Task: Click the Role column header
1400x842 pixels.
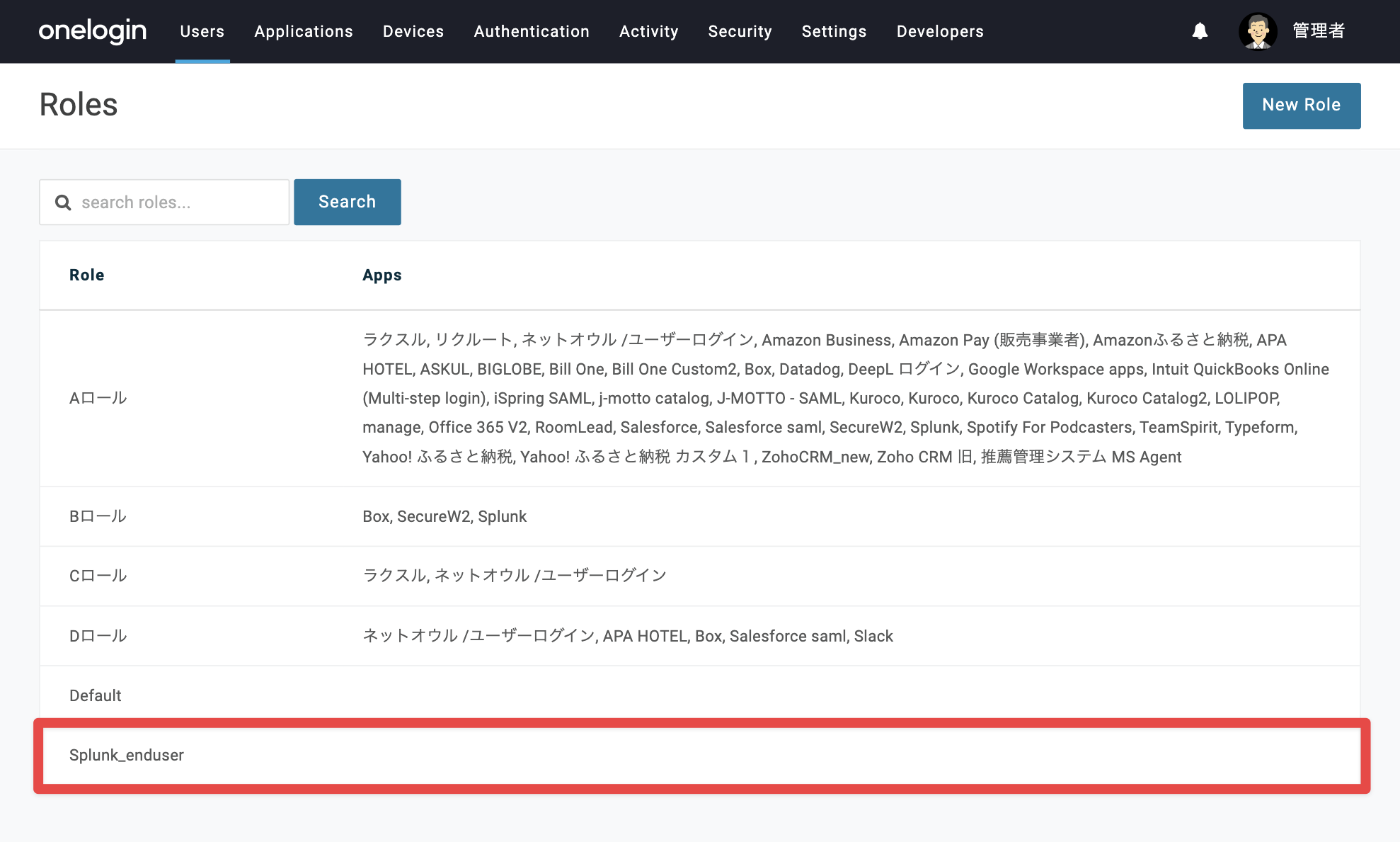Action: [87, 275]
